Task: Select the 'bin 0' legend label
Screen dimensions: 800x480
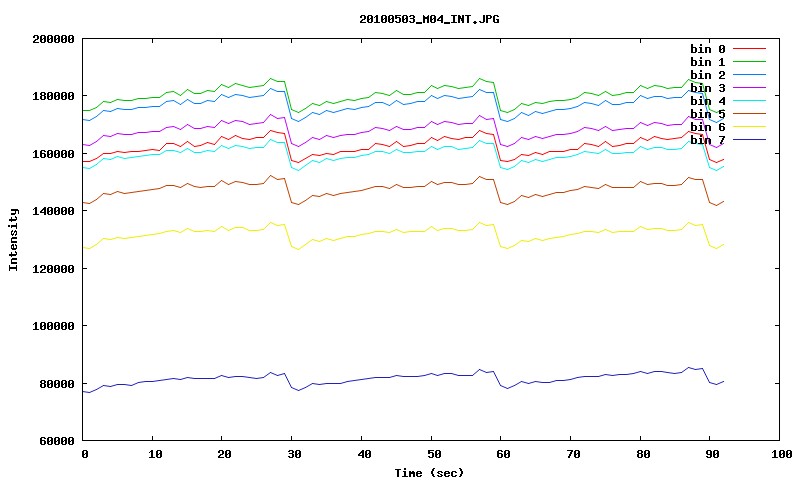Action: [708, 49]
